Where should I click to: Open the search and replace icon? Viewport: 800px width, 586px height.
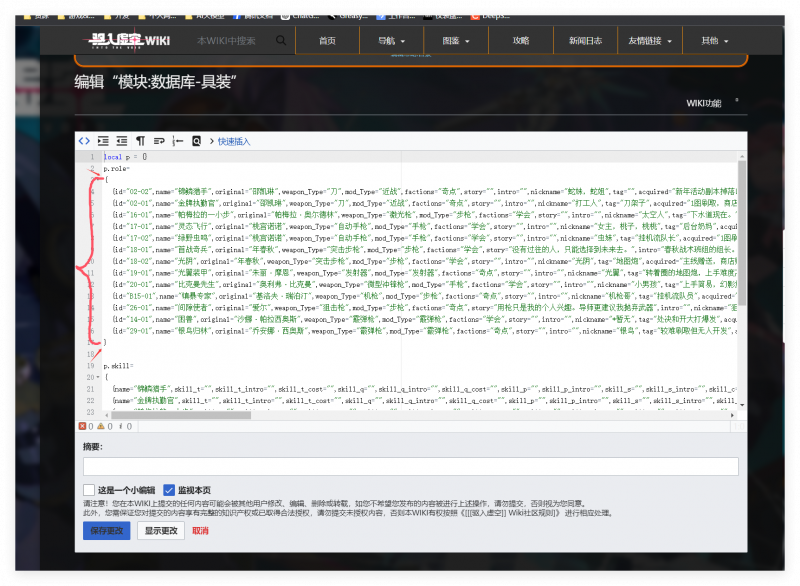tap(196, 141)
